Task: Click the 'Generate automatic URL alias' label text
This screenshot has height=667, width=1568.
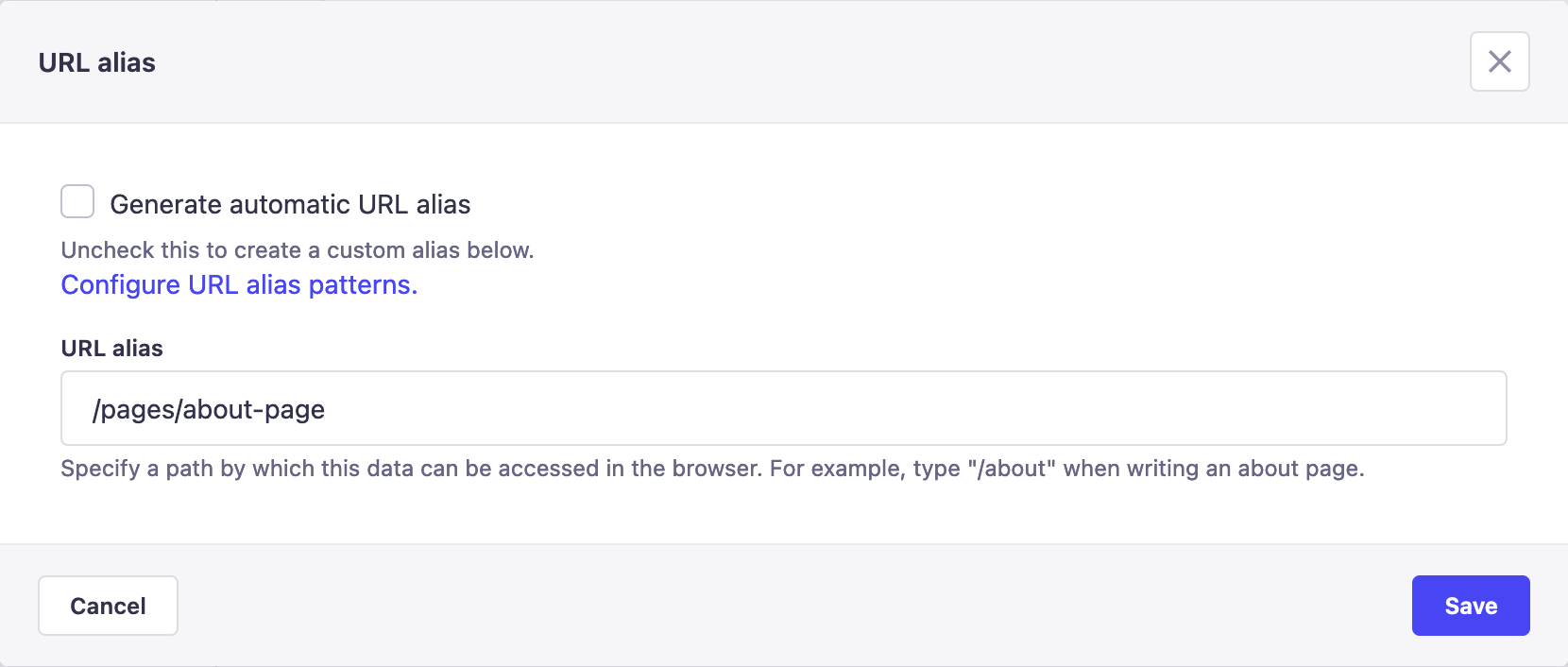Action: pyautogui.click(x=290, y=204)
